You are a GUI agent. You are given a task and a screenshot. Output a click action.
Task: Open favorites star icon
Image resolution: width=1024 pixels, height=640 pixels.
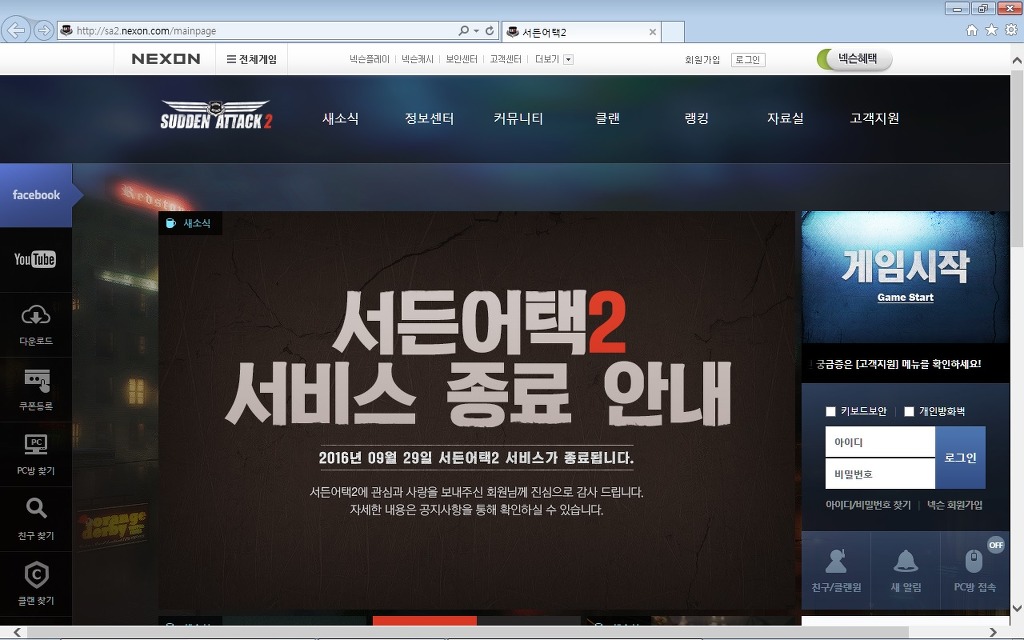coord(991,30)
